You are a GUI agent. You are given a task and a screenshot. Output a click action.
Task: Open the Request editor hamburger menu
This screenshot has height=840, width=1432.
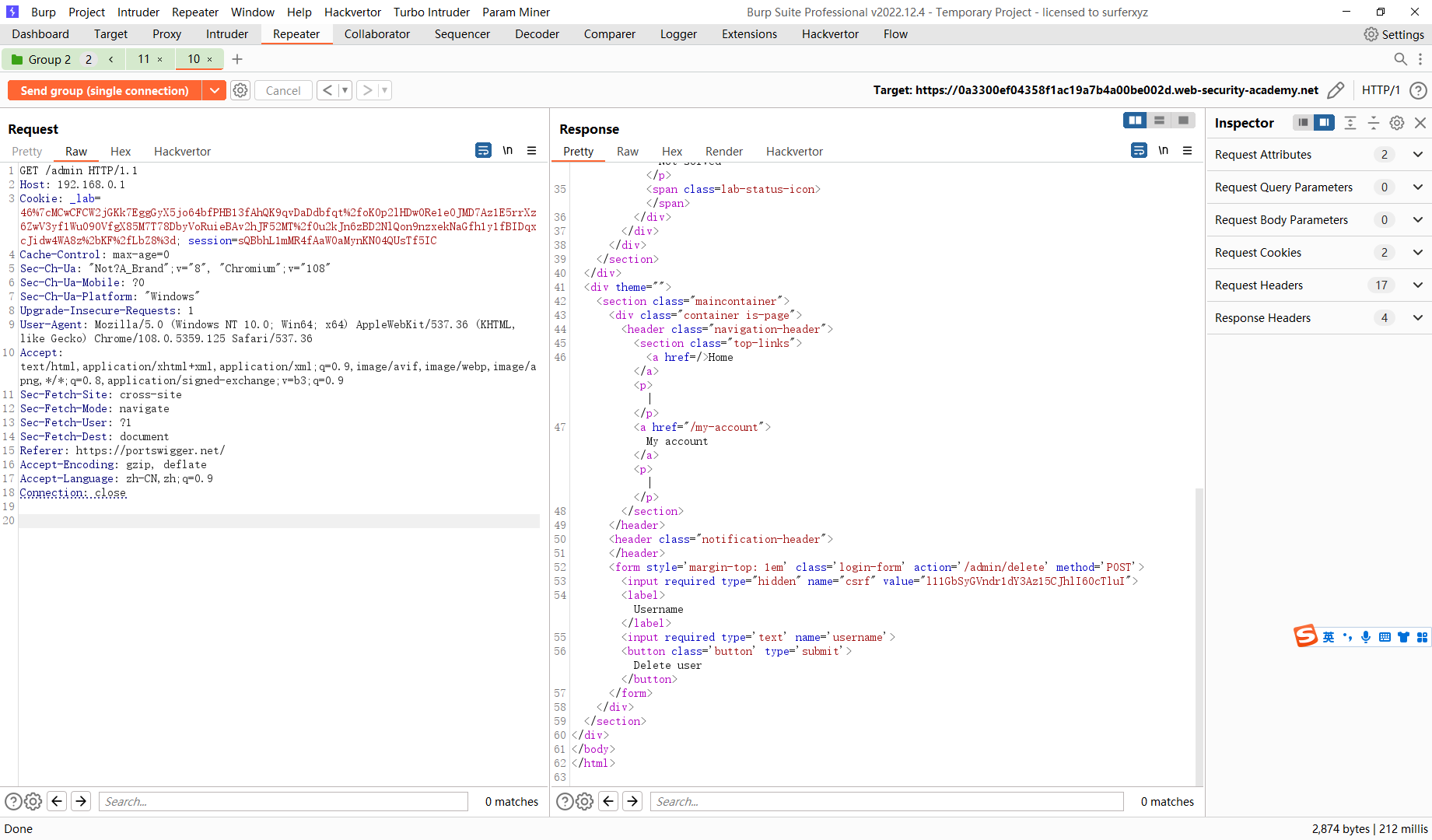tap(532, 150)
